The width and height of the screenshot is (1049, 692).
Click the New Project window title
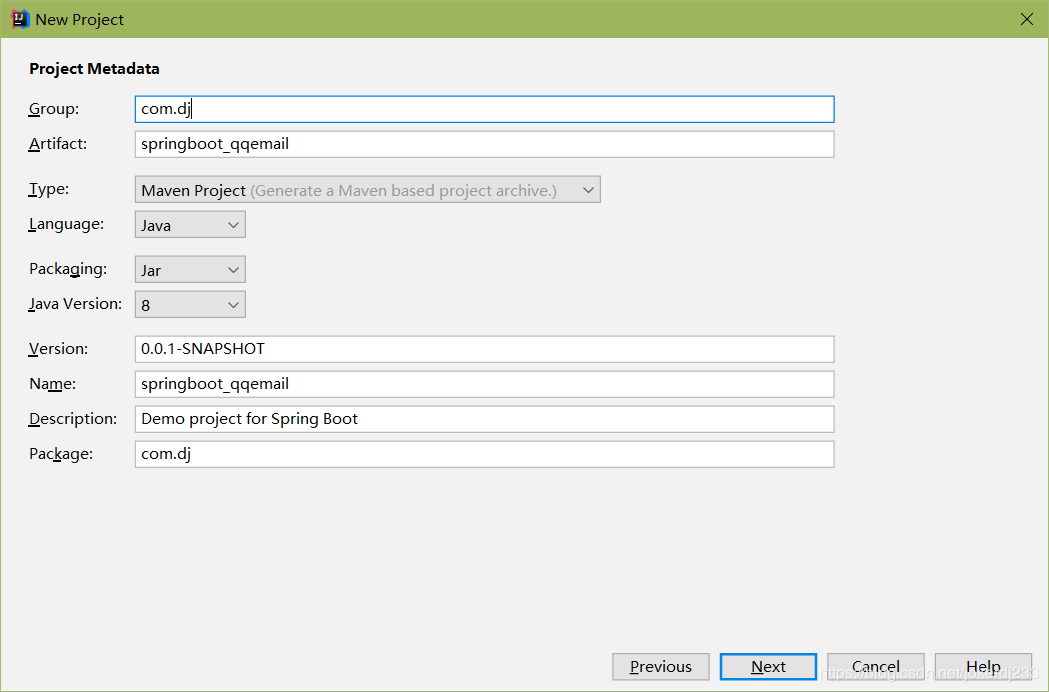pyautogui.click(x=80, y=19)
